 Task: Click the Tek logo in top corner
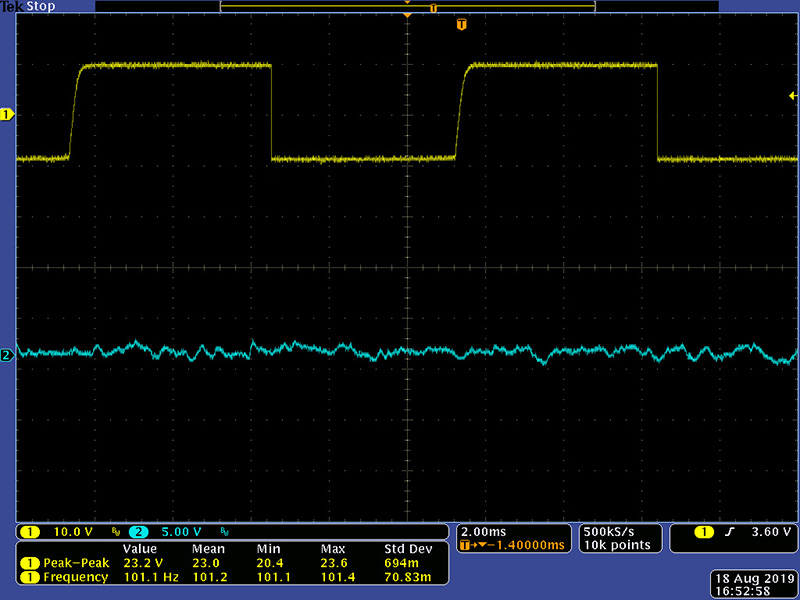coord(12,6)
